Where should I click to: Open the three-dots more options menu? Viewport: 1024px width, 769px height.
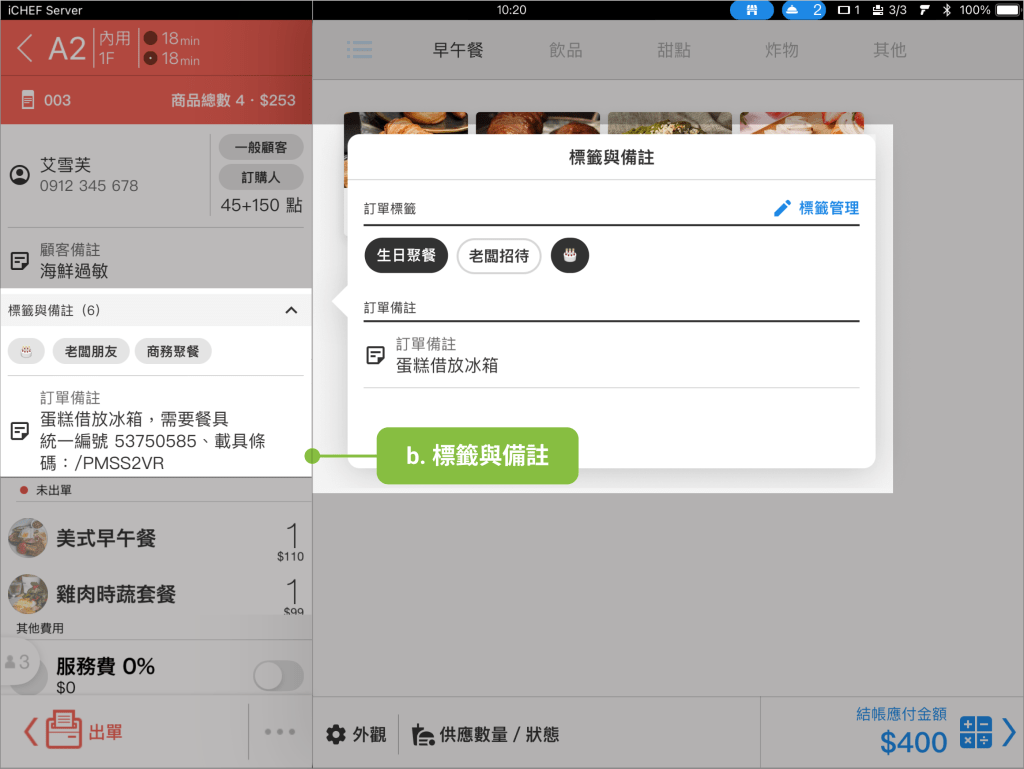click(x=280, y=732)
